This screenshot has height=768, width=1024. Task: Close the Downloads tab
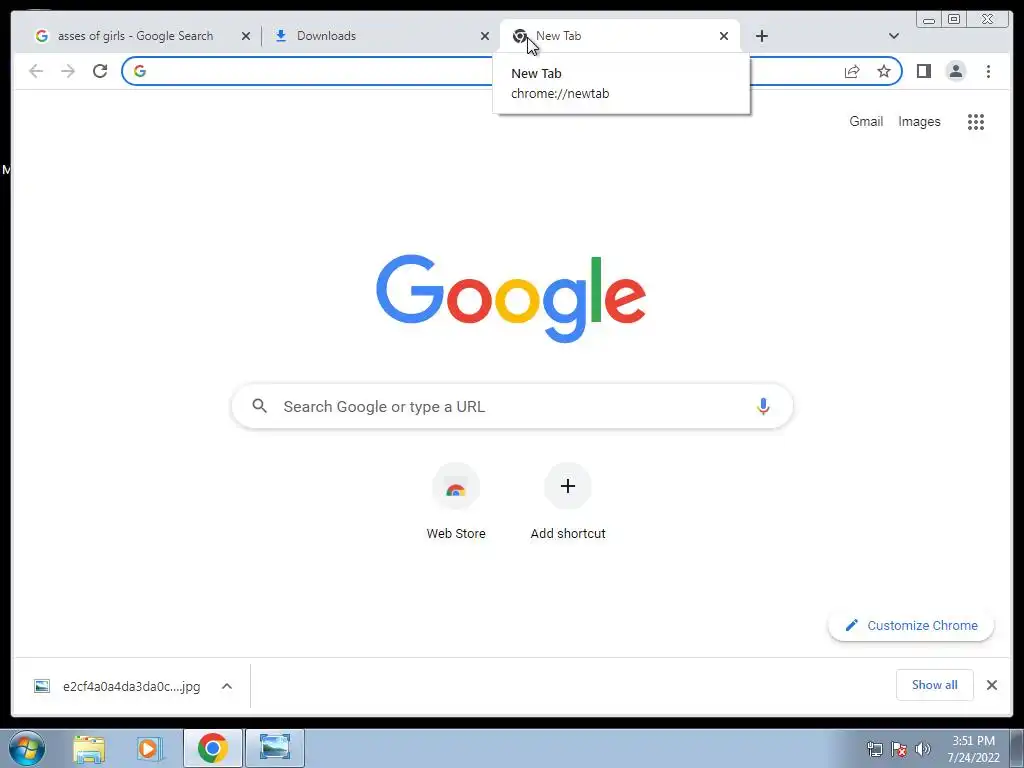(x=485, y=36)
